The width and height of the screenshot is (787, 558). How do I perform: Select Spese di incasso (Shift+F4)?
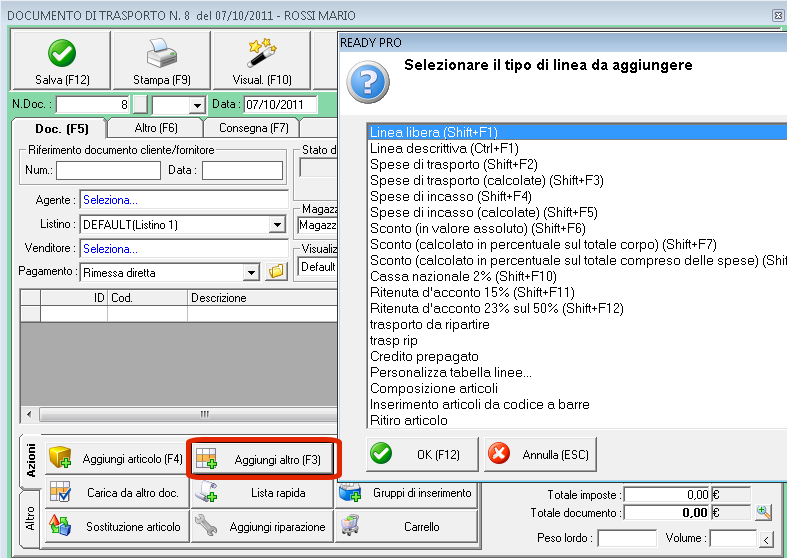(577, 196)
